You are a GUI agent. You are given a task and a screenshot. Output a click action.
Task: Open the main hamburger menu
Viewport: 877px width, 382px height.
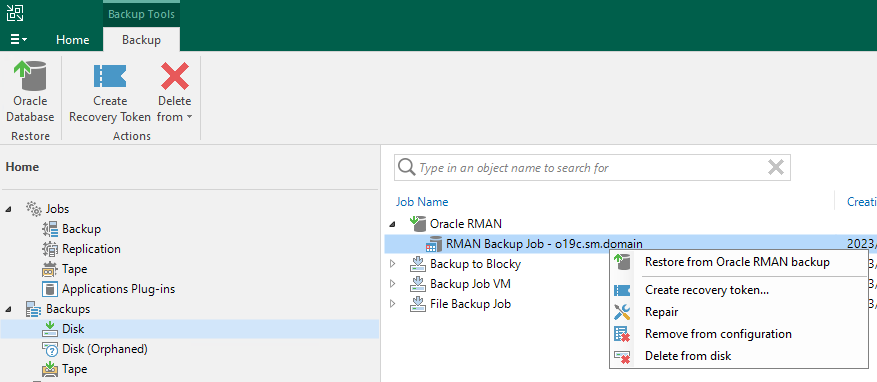18,39
